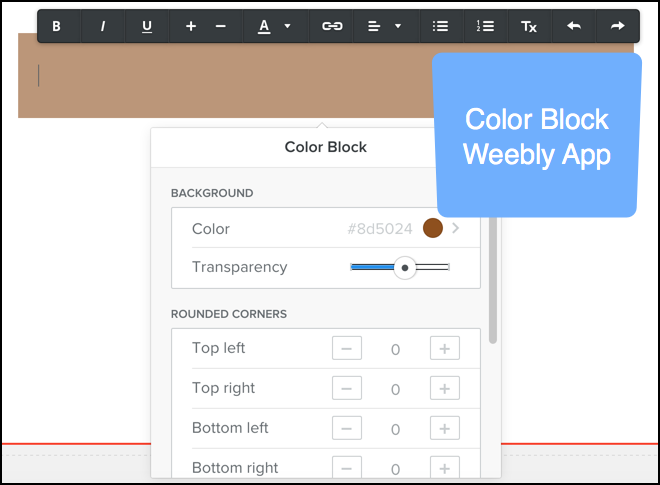Toggle underline formatting

[x=146, y=26]
